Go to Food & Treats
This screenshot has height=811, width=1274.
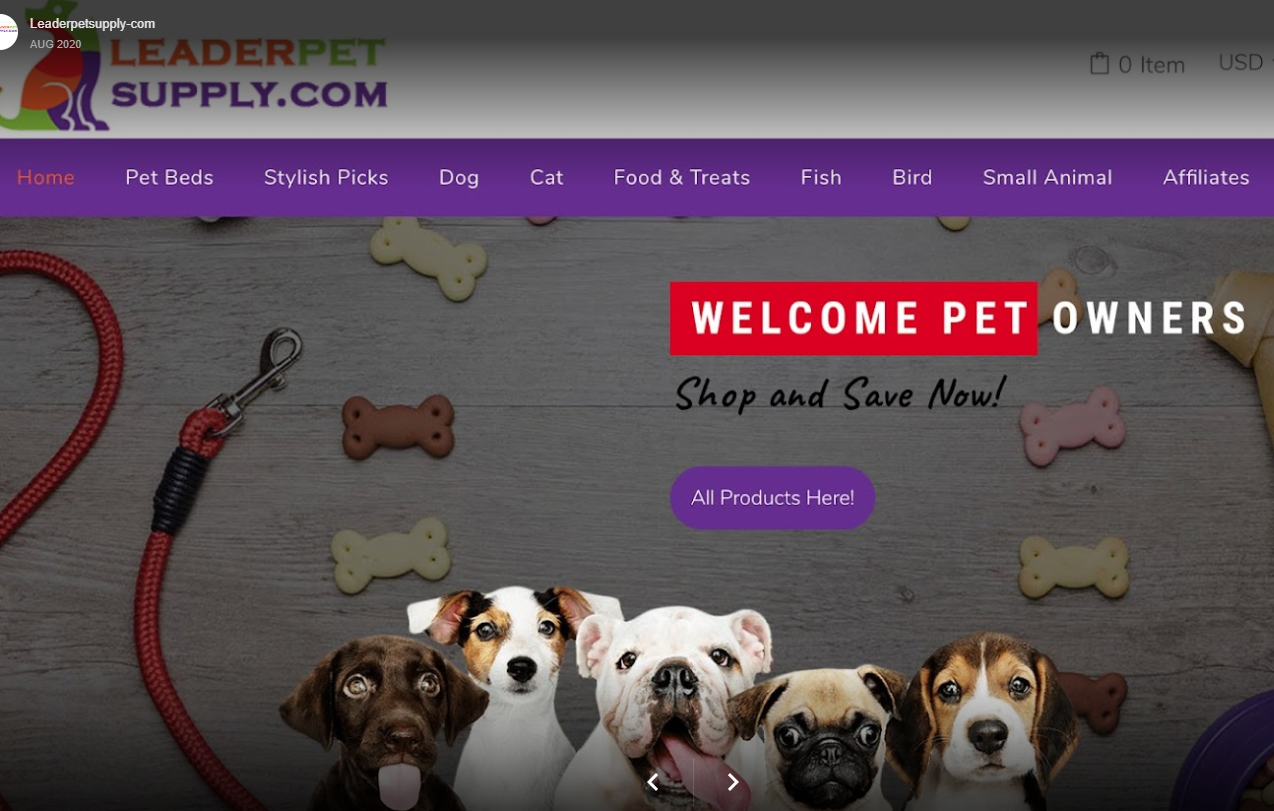coord(682,177)
